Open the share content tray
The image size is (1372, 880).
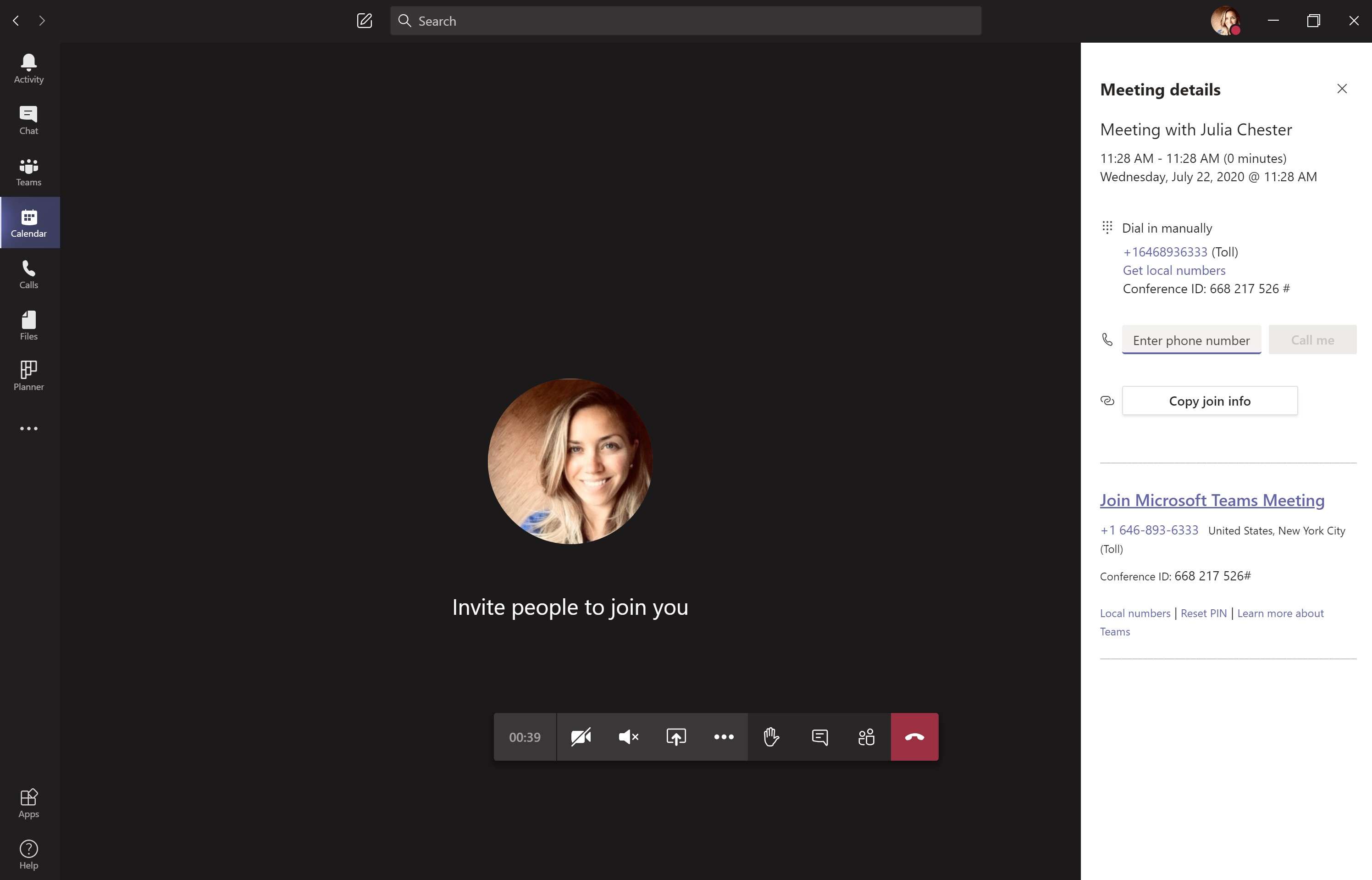[676, 736]
